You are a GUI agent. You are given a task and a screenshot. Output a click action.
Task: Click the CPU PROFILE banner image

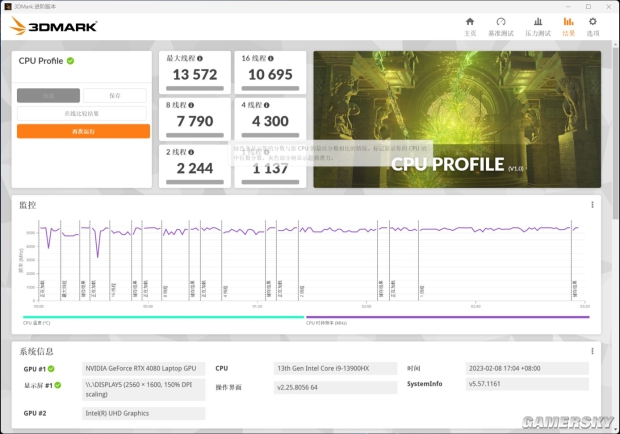pyautogui.click(x=457, y=119)
